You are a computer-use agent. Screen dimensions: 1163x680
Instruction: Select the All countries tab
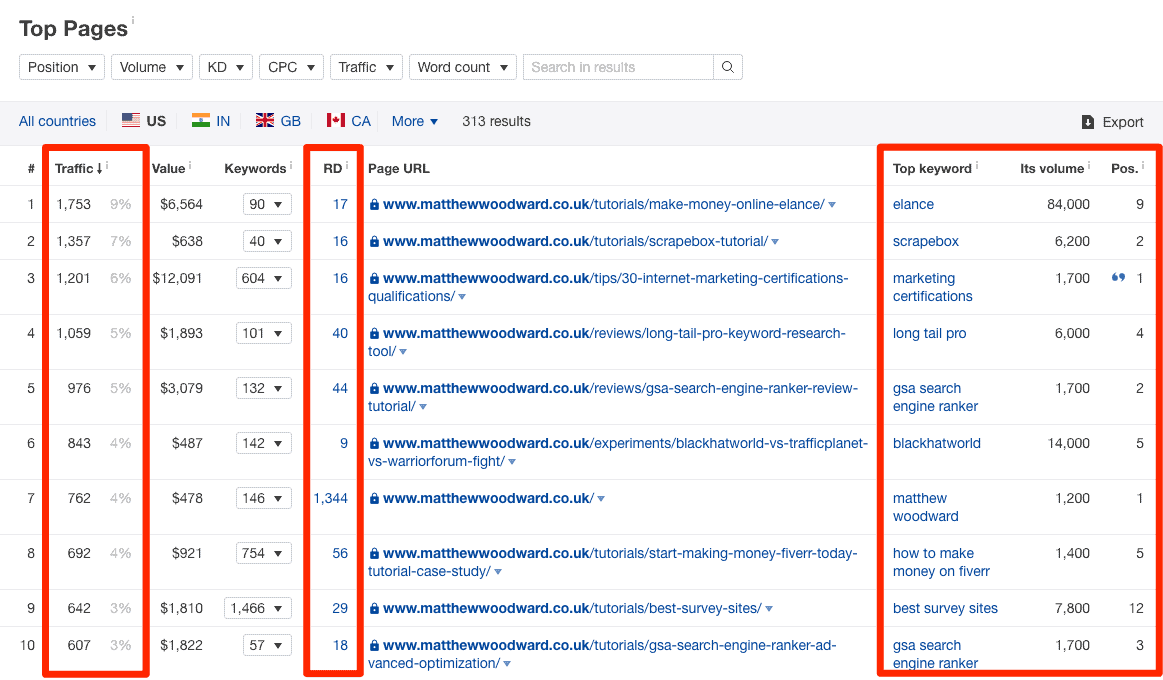(57, 122)
